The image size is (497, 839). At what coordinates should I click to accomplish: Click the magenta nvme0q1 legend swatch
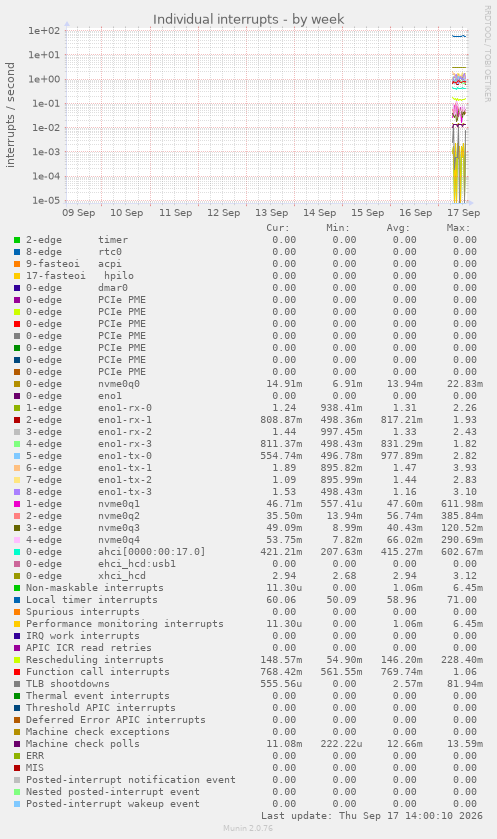point(17,504)
